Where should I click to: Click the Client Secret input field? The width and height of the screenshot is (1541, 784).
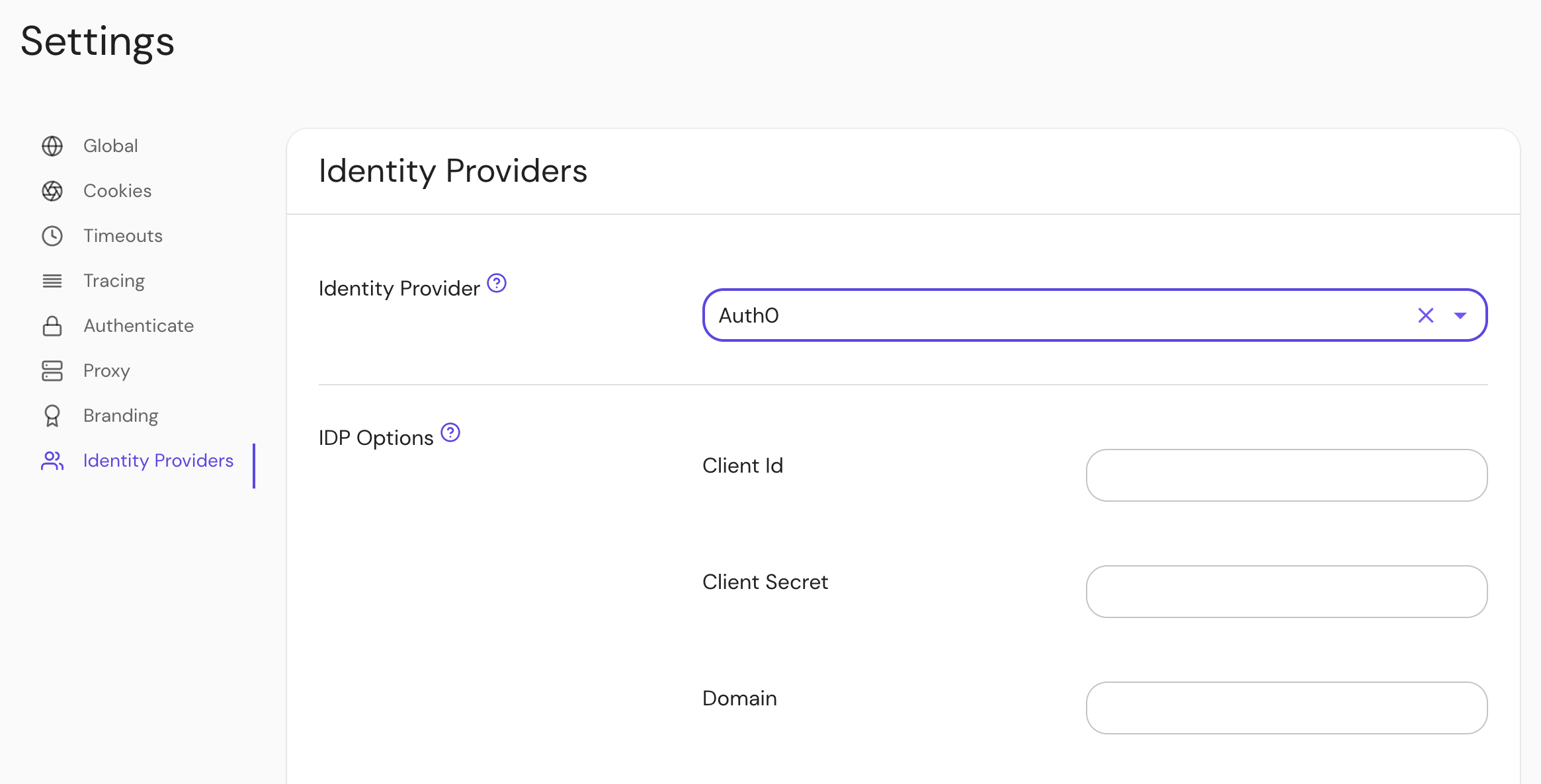(x=1286, y=592)
